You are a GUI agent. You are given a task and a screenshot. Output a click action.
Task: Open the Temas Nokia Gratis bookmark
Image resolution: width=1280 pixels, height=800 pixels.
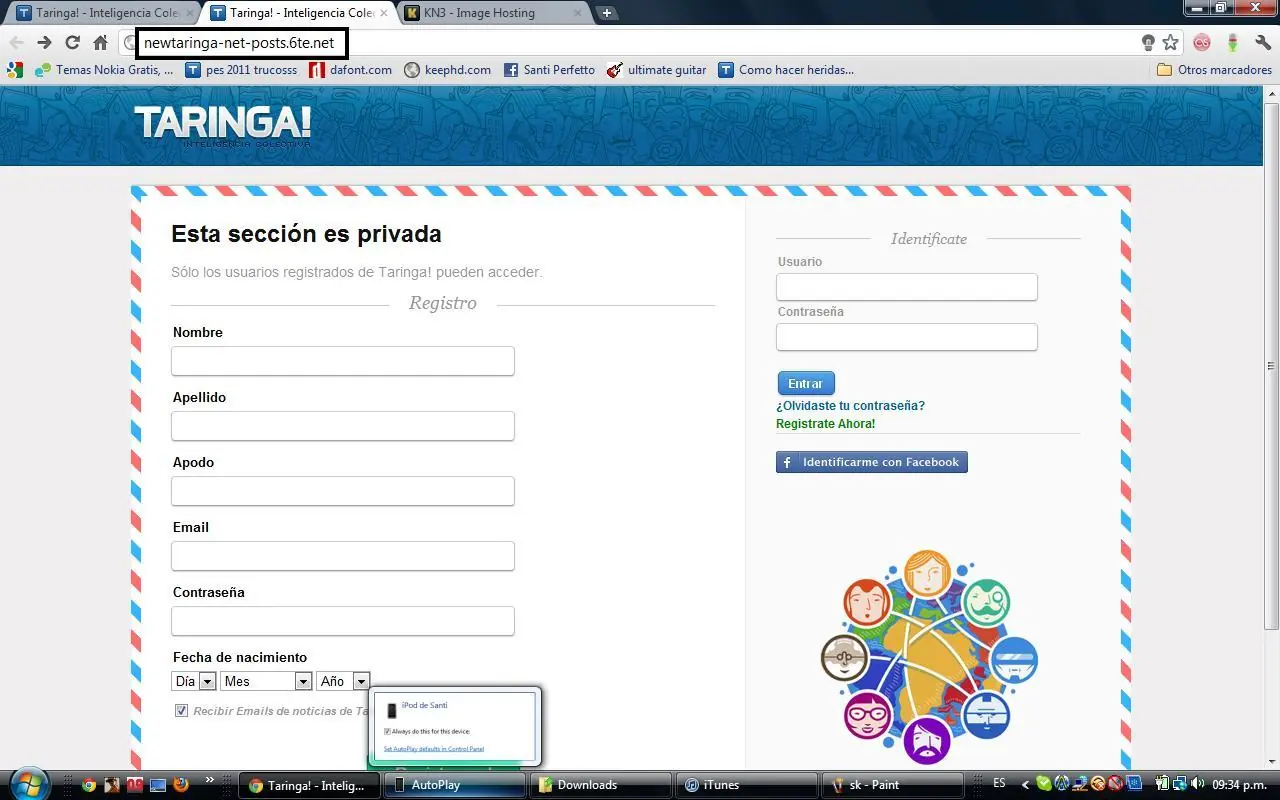pyautogui.click(x=104, y=70)
